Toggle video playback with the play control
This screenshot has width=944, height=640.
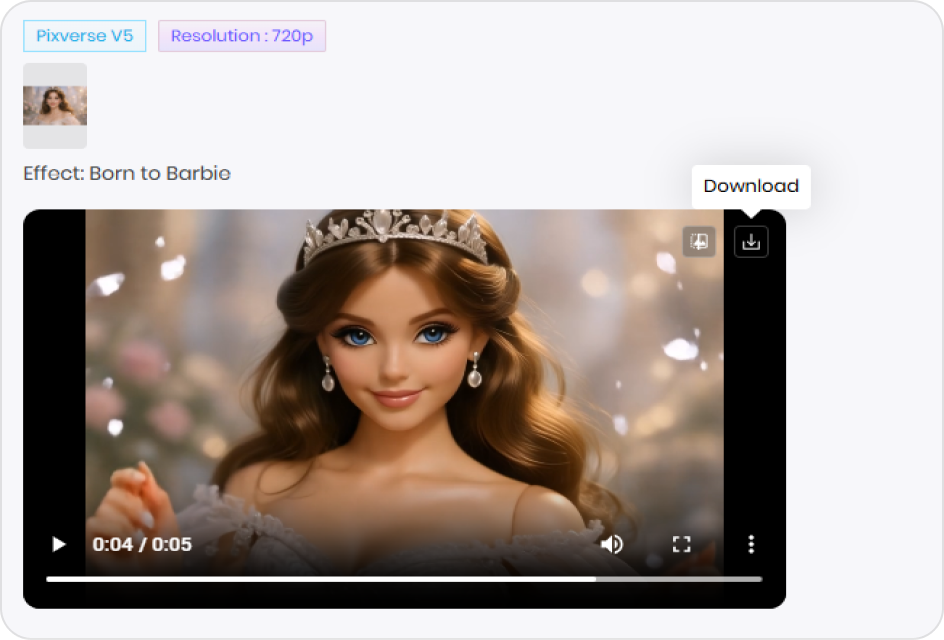57,544
